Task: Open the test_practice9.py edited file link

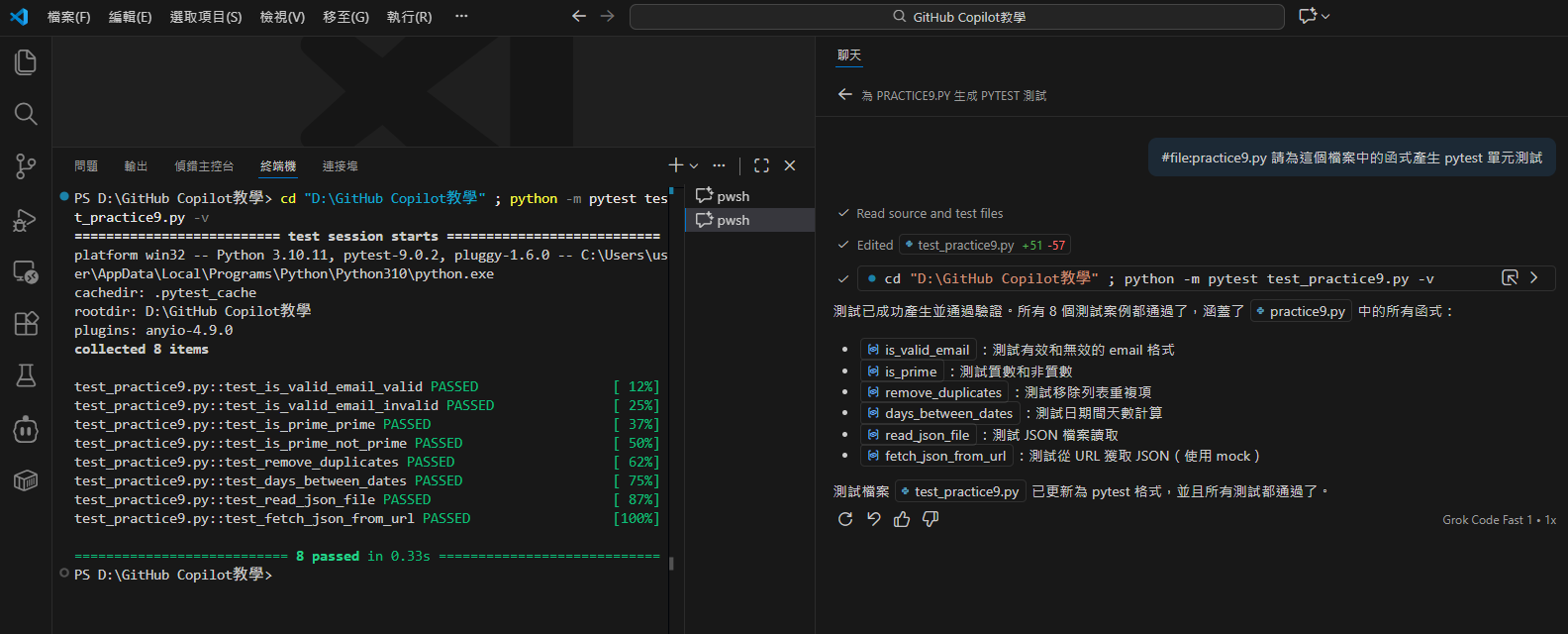Action: [x=965, y=245]
